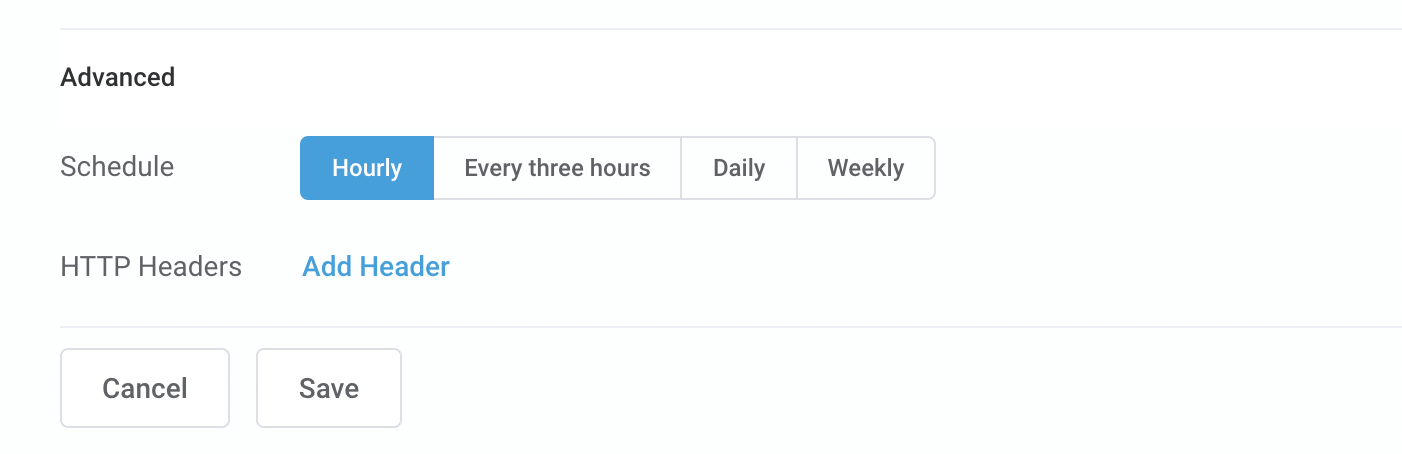Viewport: 1402px width, 454px height.
Task: Open header entry via Add Header
Action: pyautogui.click(x=376, y=267)
